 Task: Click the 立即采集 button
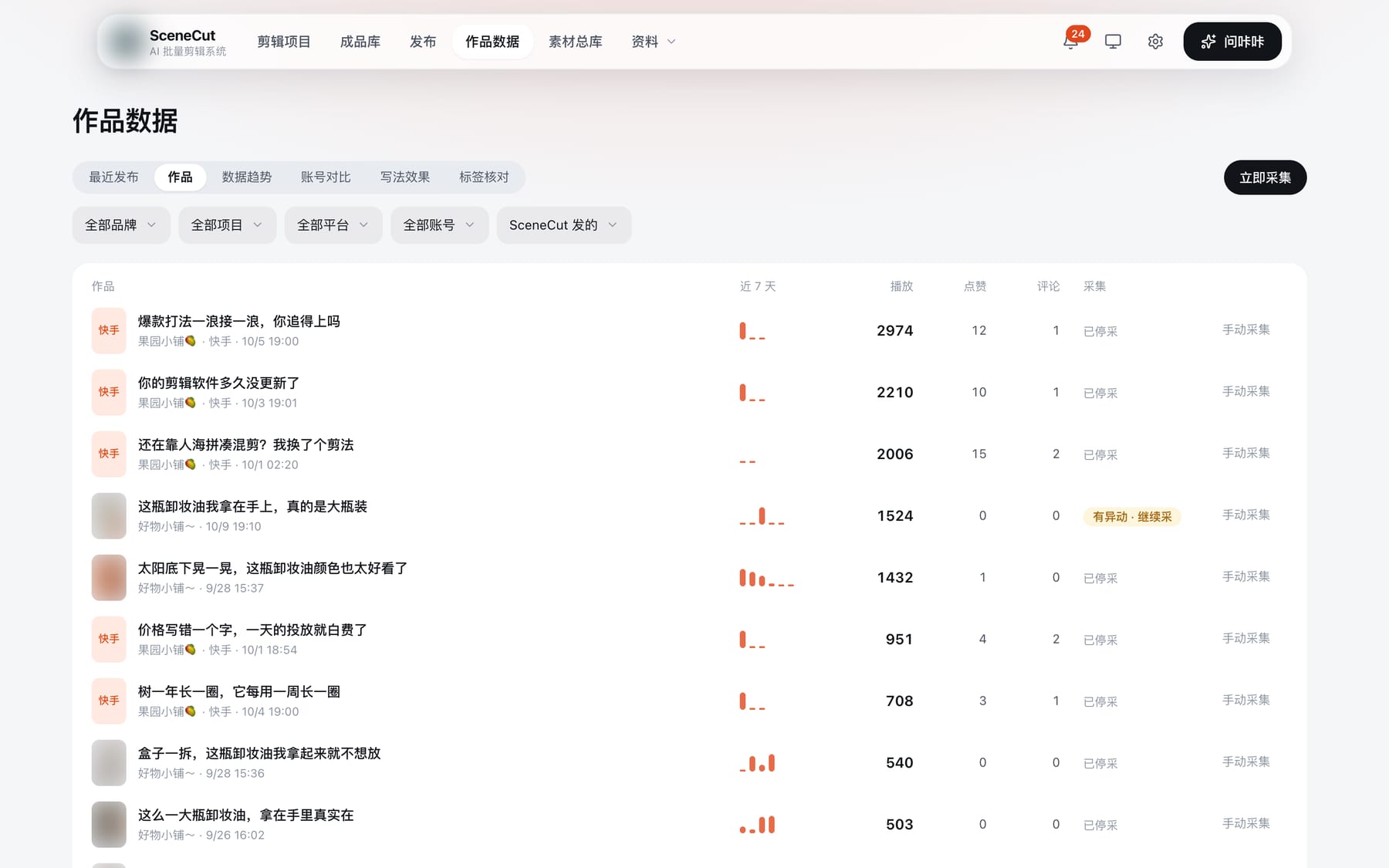[x=1265, y=177]
